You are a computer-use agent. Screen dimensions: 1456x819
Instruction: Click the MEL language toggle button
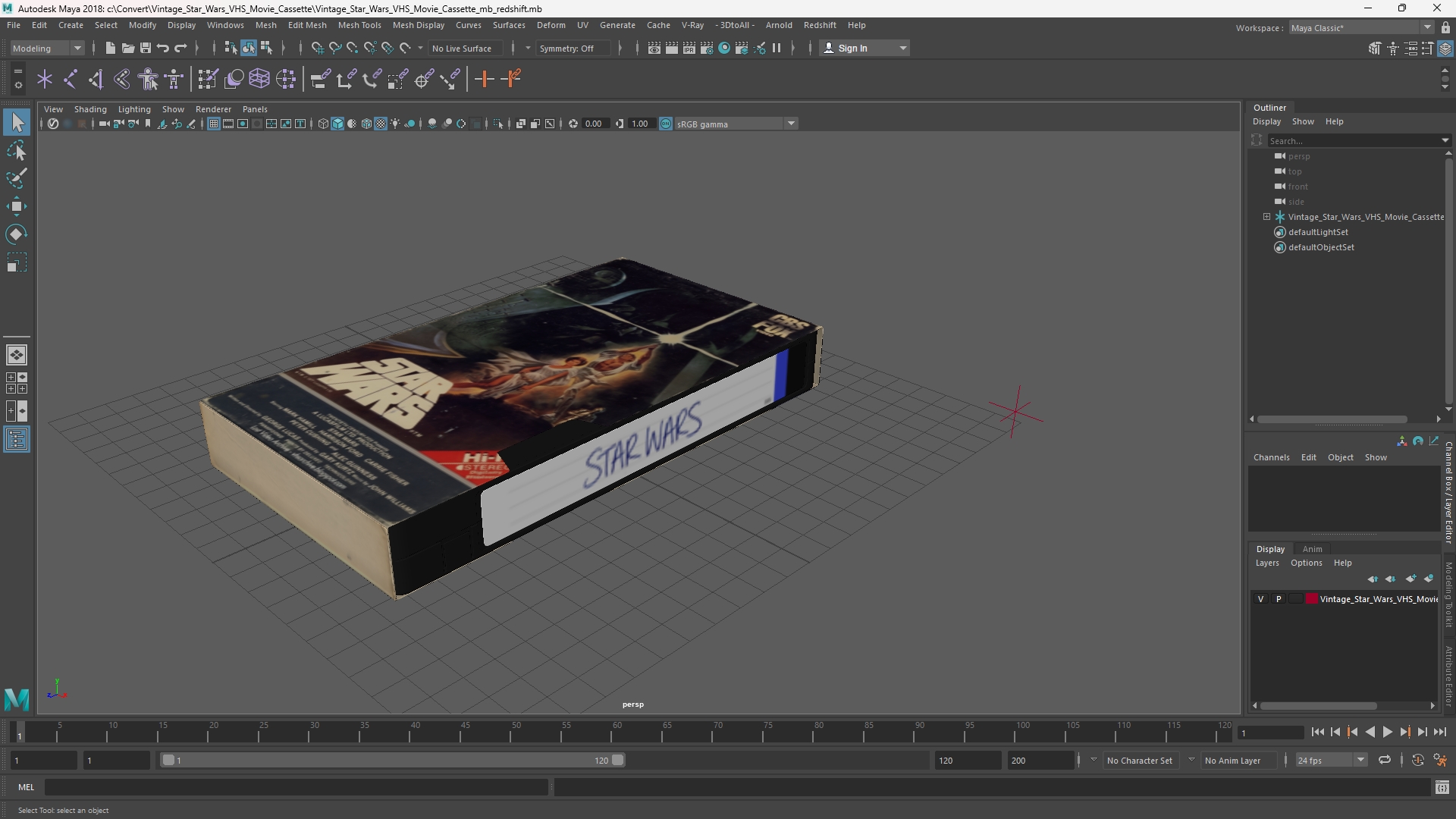27,787
